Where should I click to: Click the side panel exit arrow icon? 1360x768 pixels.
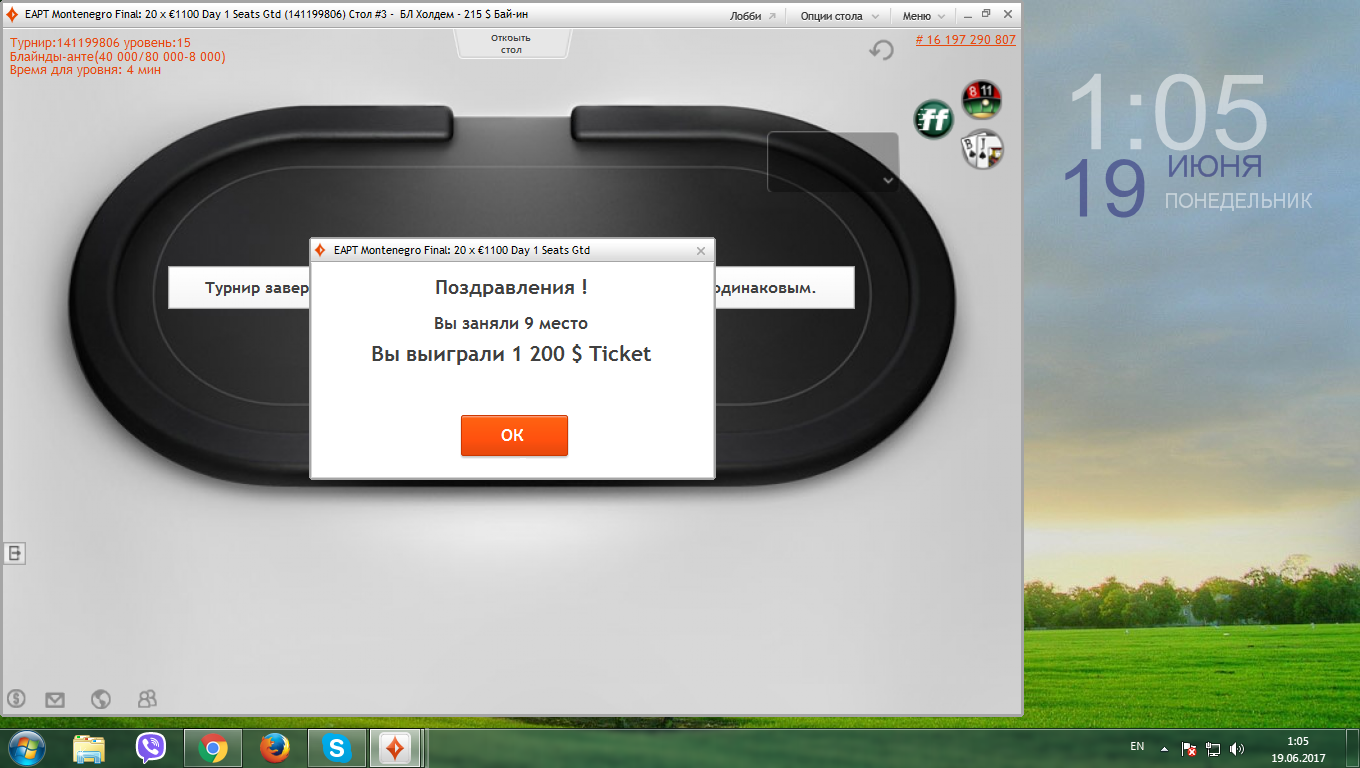14,553
